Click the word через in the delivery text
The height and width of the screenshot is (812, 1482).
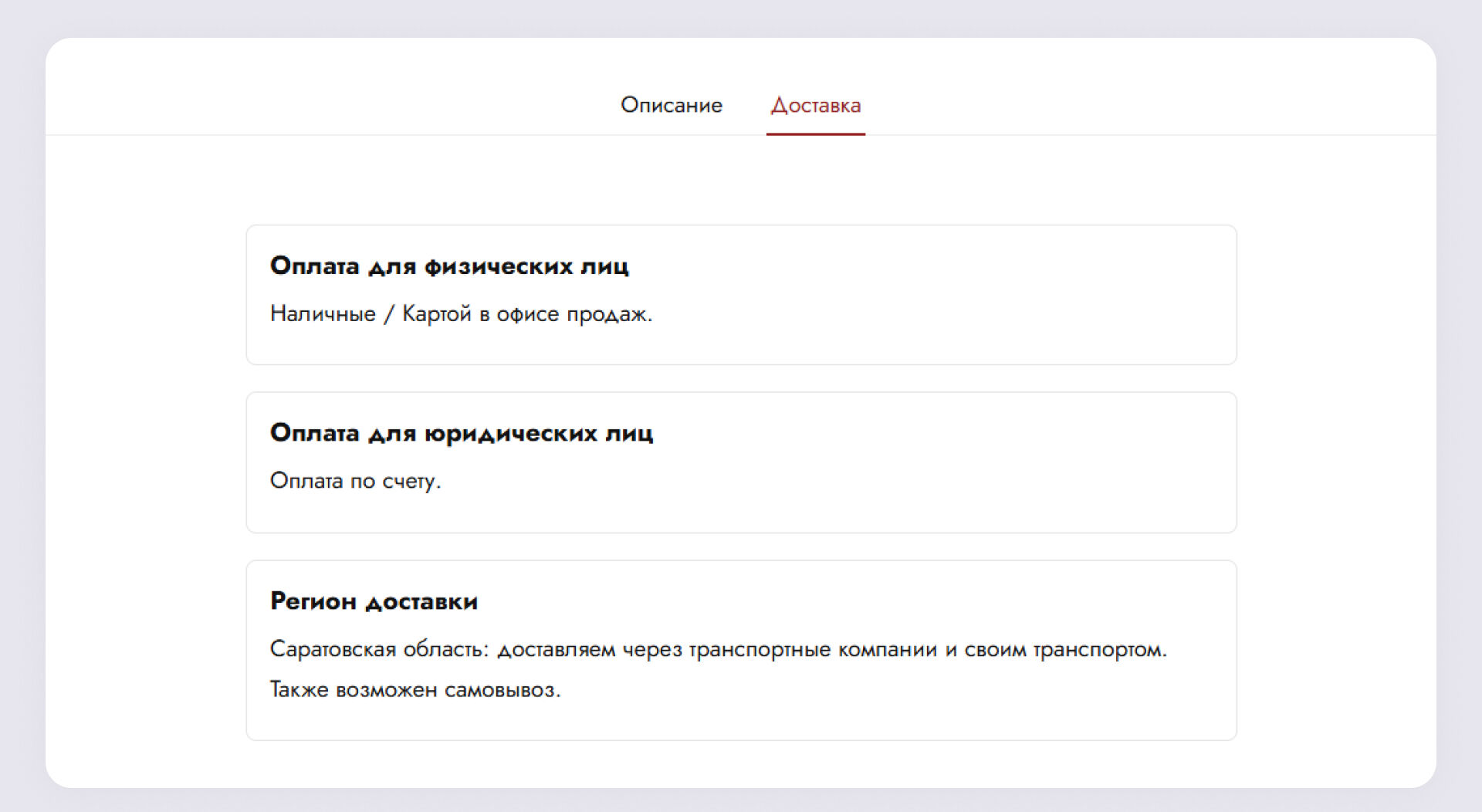(652, 650)
